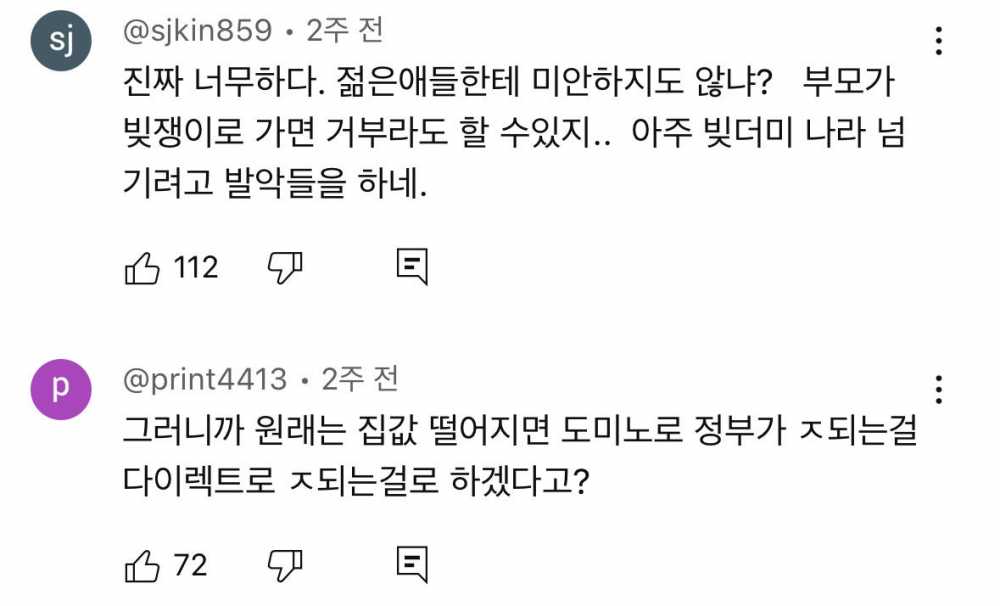Dislike the comment by @print4413
This screenshot has height=606, width=1000.
(x=285, y=565)
